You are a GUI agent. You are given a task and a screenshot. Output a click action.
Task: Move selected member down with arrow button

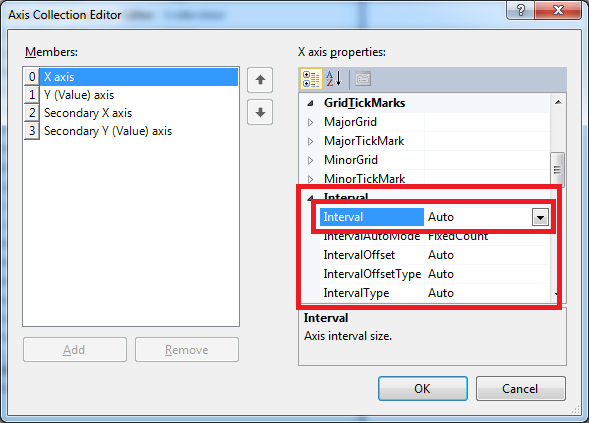[260, 112]
